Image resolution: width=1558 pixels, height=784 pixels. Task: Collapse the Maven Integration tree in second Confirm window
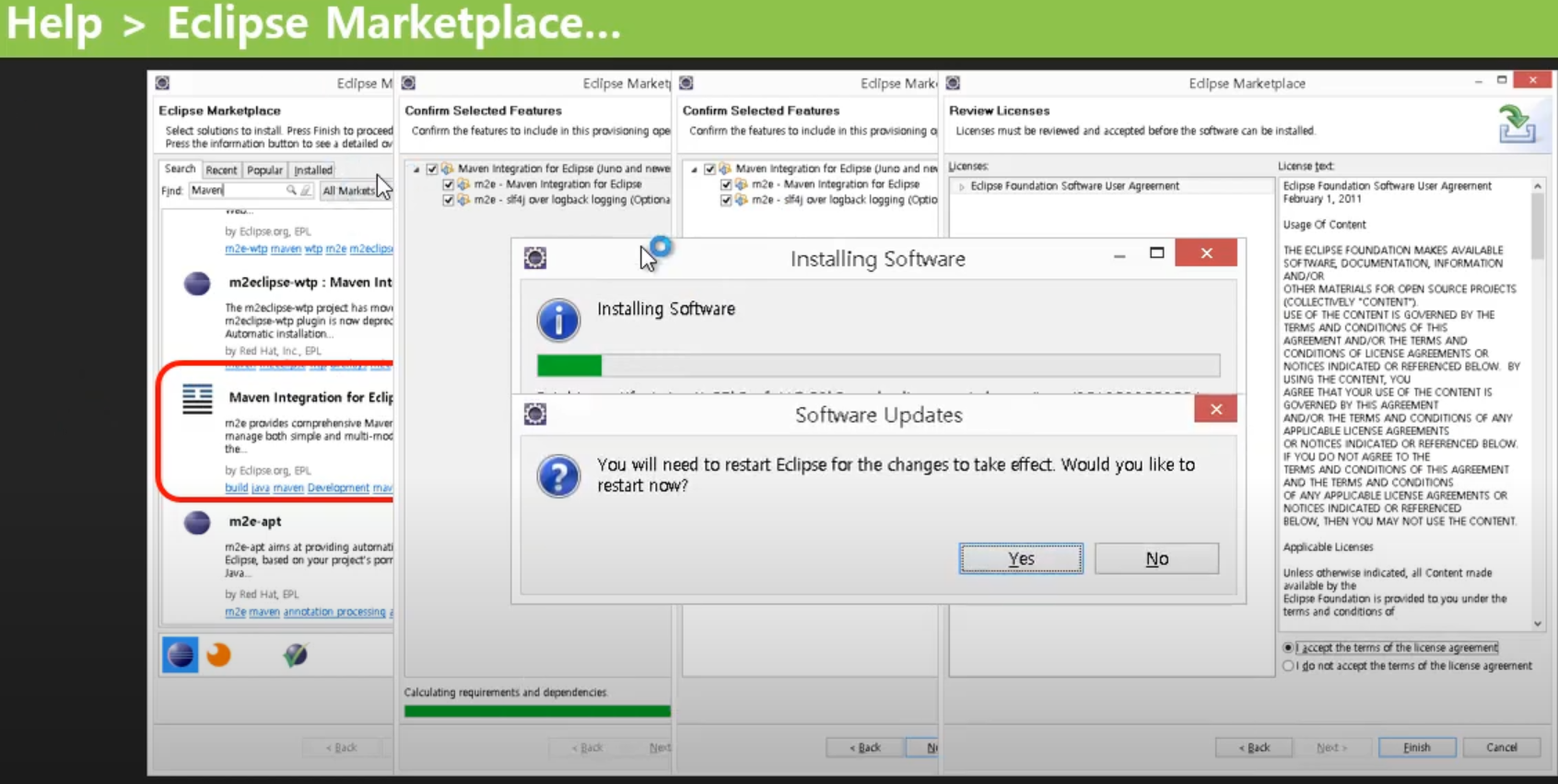pyautogui.click(x=695, y=170)
